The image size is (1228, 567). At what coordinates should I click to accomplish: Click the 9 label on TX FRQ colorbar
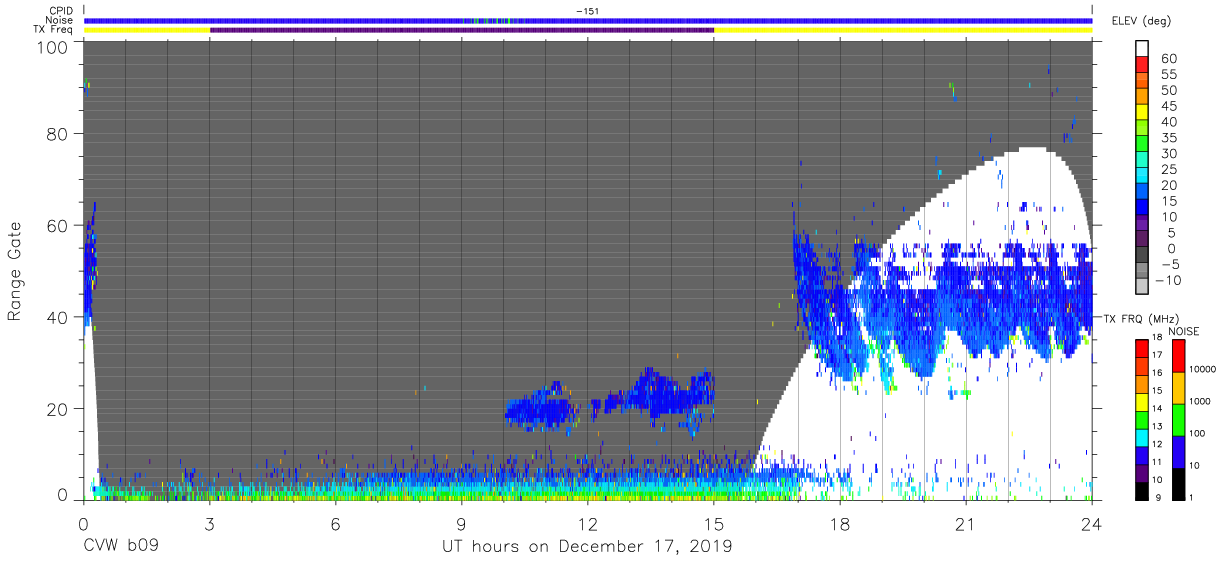[x=1160, y=497]
